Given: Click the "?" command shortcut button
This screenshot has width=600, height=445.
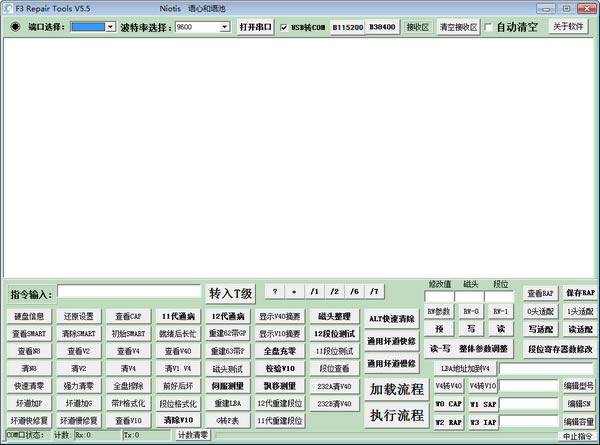Looking at the screenshot, I should coord(274,291).
